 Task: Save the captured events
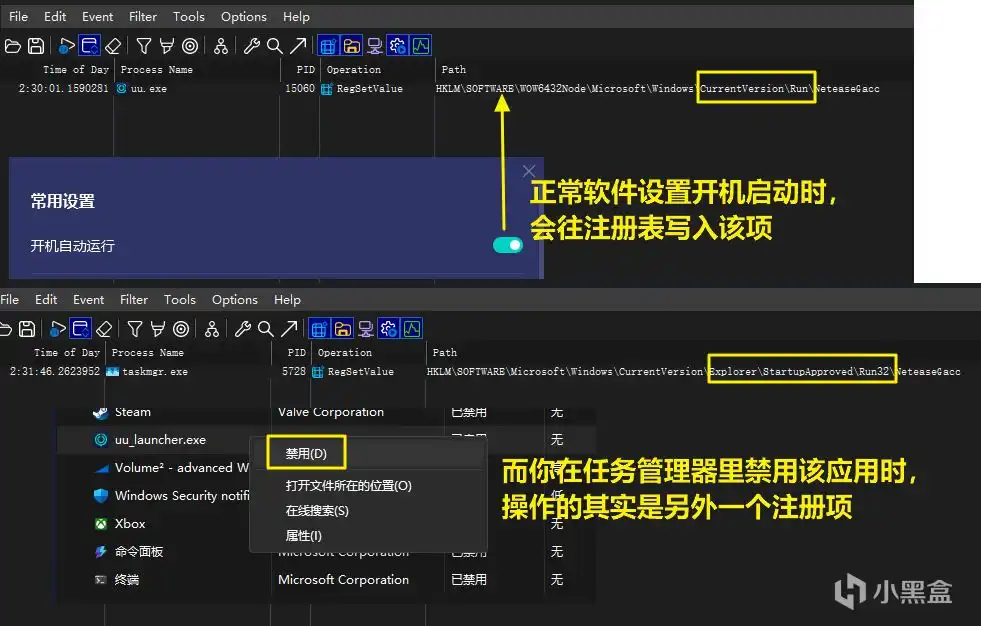[36, 45]
